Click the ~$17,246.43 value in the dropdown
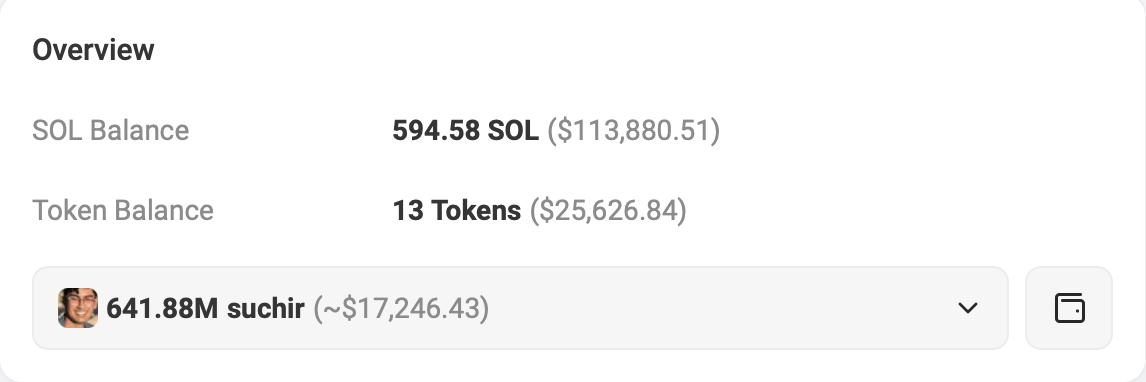The image size is (1146, 382). tap(401, 308)
